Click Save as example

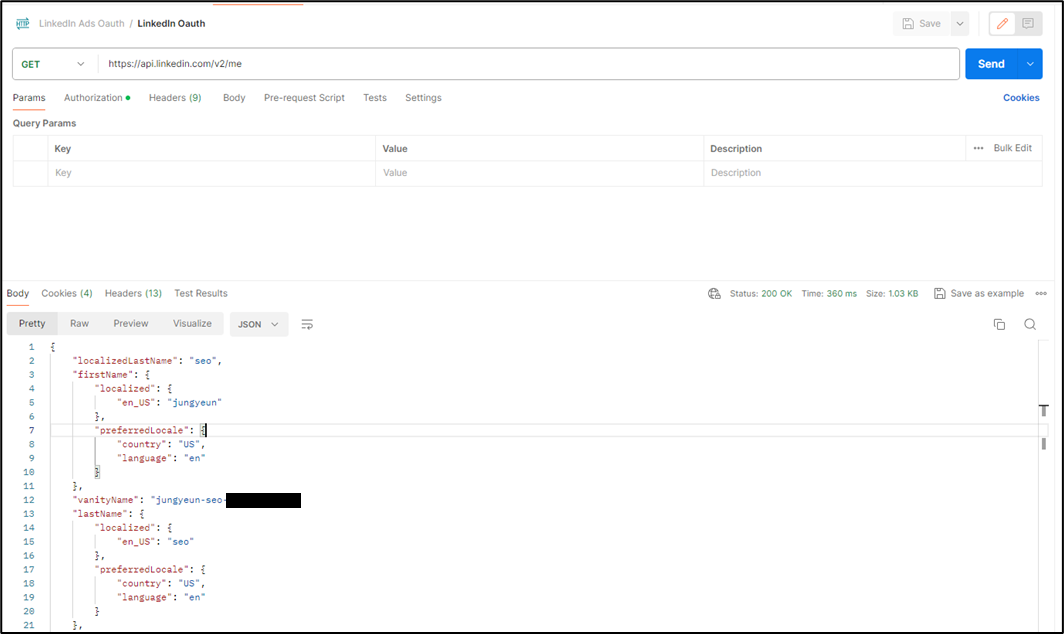tap(979, 293)
